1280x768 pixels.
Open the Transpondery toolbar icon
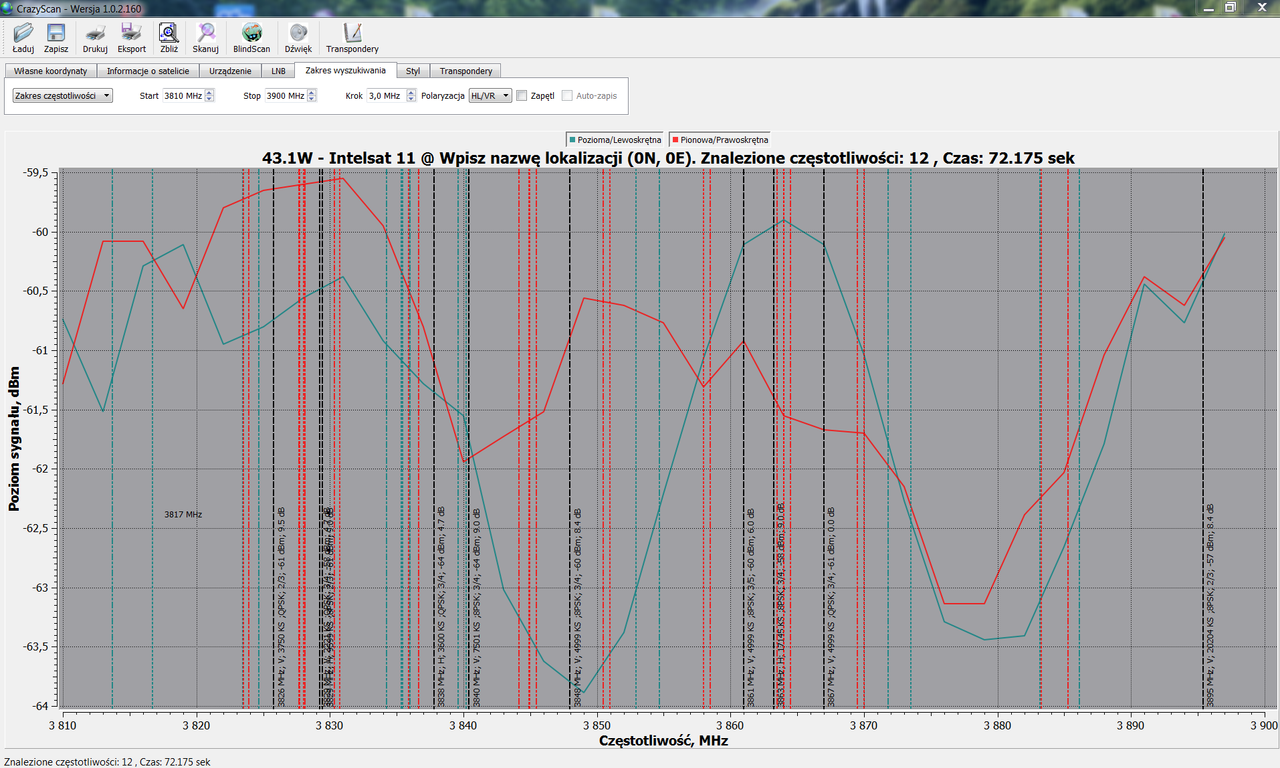click(352, 38)
